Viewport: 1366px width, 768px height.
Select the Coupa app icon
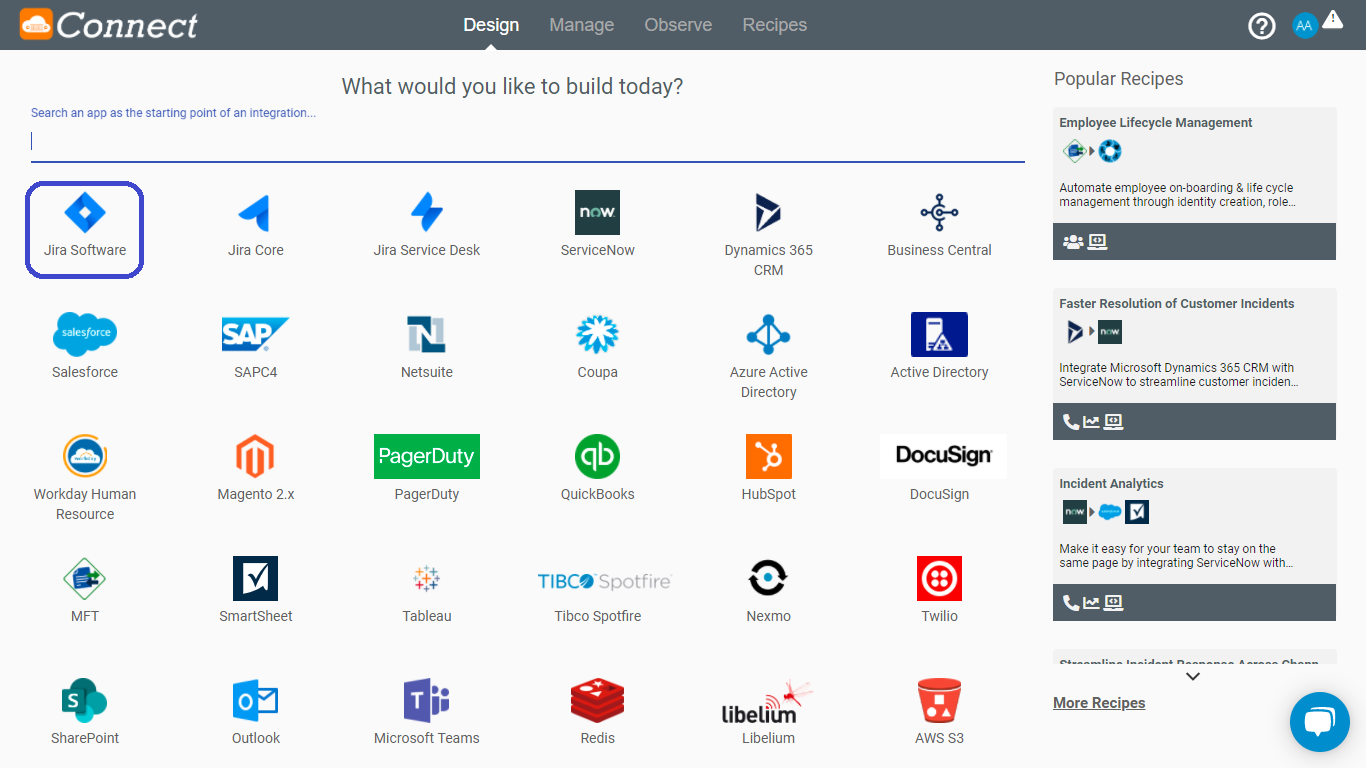pos(598,334)
